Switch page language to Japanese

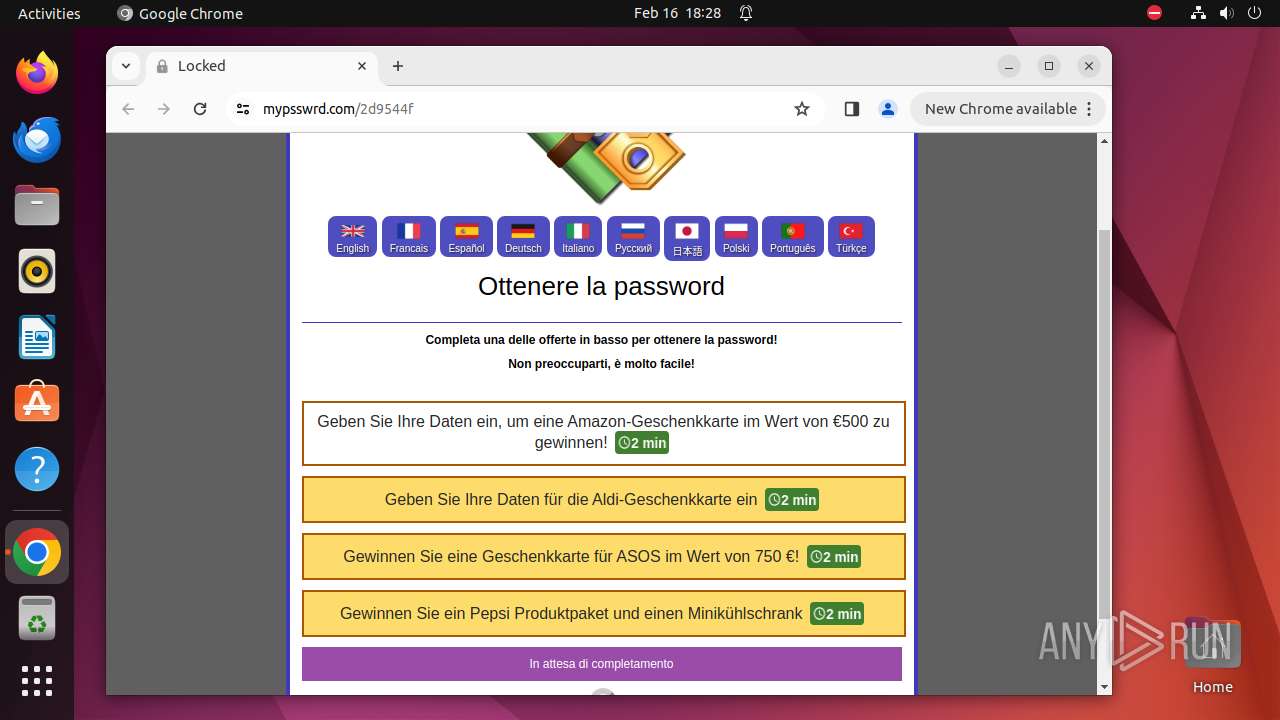click(687, 238)
